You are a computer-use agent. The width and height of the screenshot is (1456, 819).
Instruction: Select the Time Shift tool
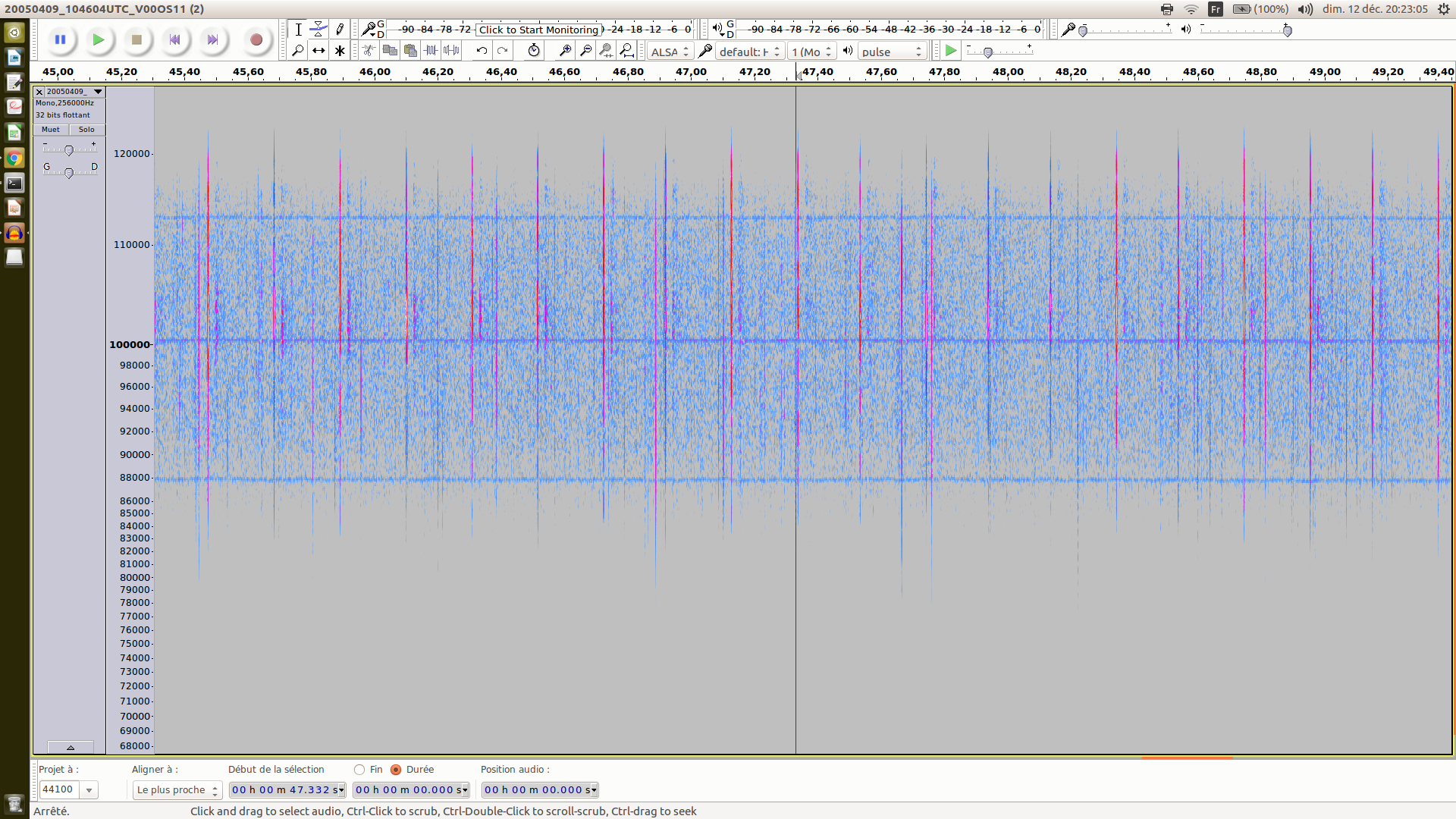pyautogui.click(x=318, y=51)
